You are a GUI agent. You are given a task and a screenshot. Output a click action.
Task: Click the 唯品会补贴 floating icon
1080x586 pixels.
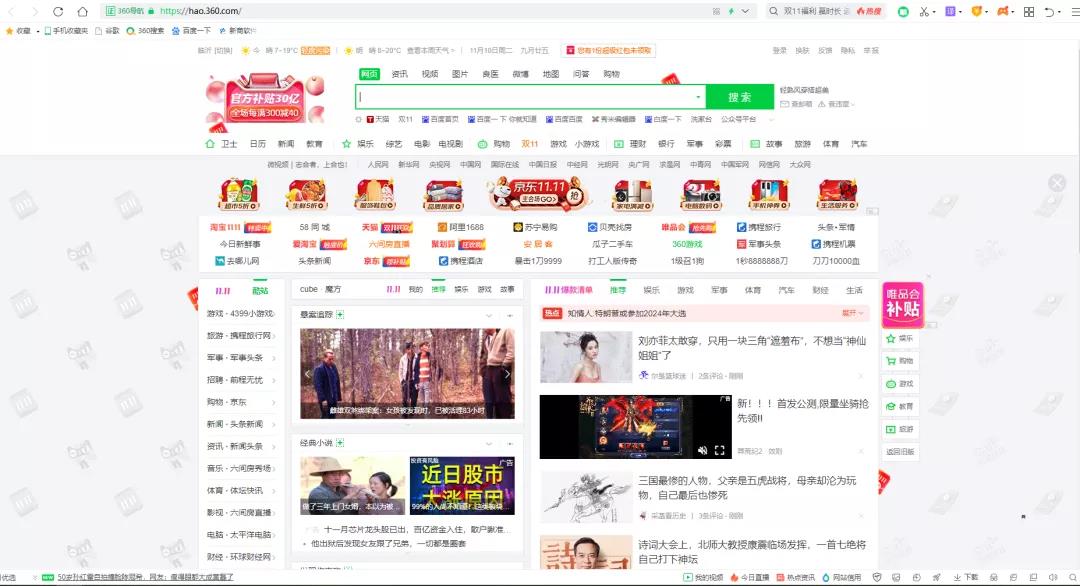point(902,304)
